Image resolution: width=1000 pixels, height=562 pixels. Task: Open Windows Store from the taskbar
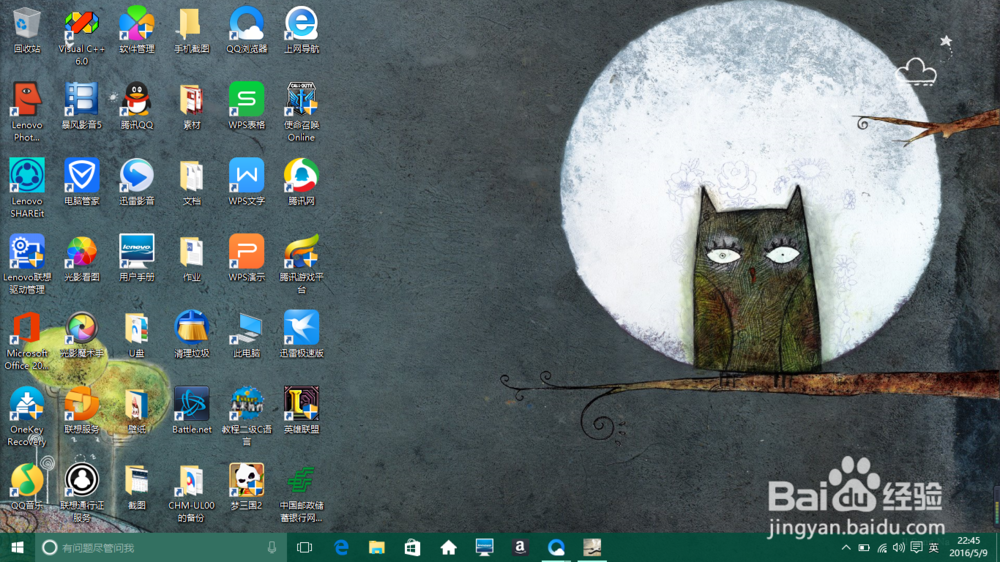(413, 547)
